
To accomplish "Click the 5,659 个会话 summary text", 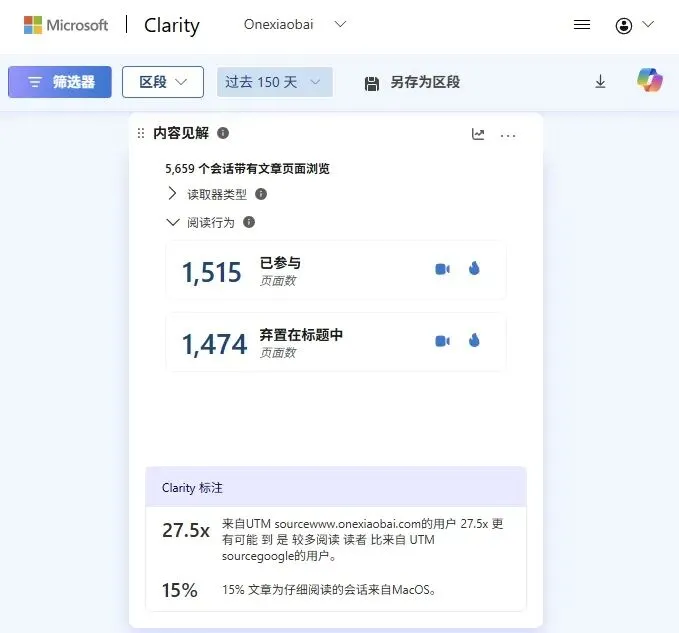I will click(x=247, y=168).
